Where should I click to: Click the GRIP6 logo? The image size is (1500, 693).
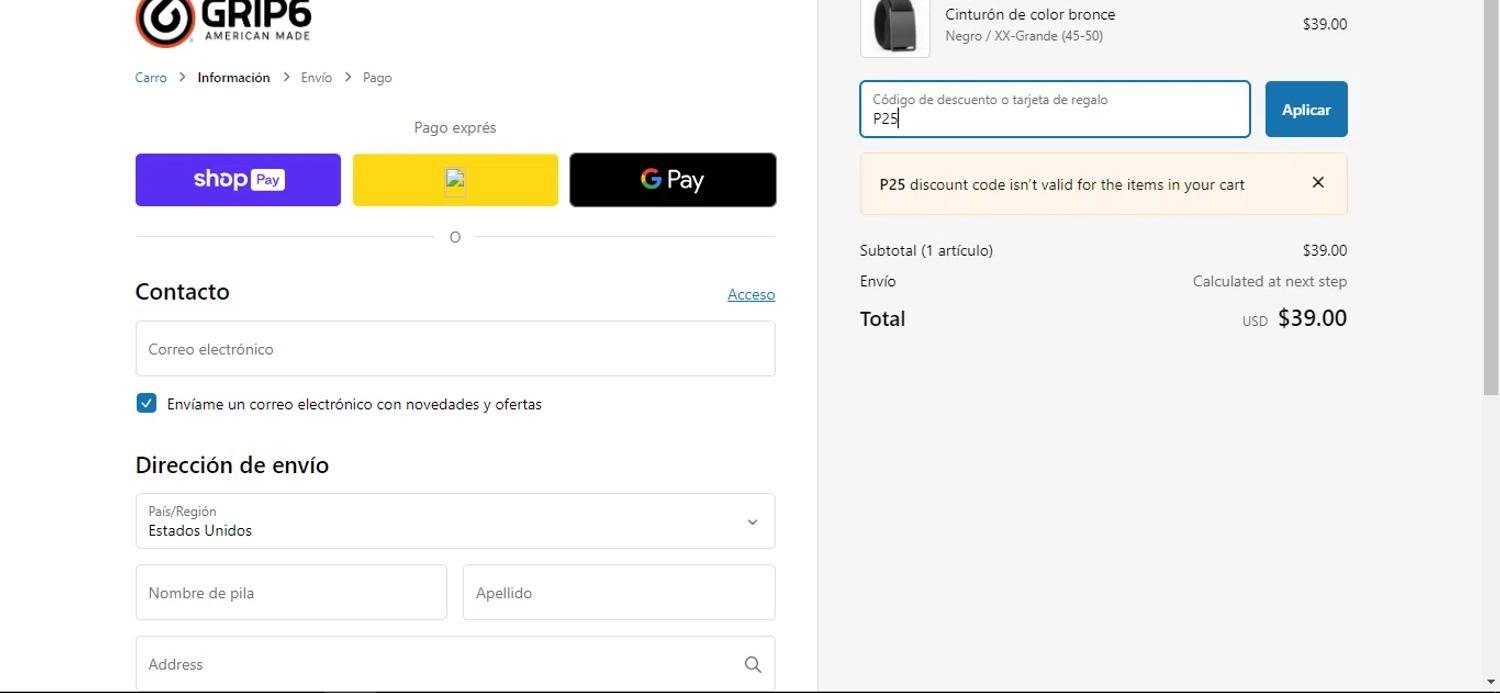(223, 22)
